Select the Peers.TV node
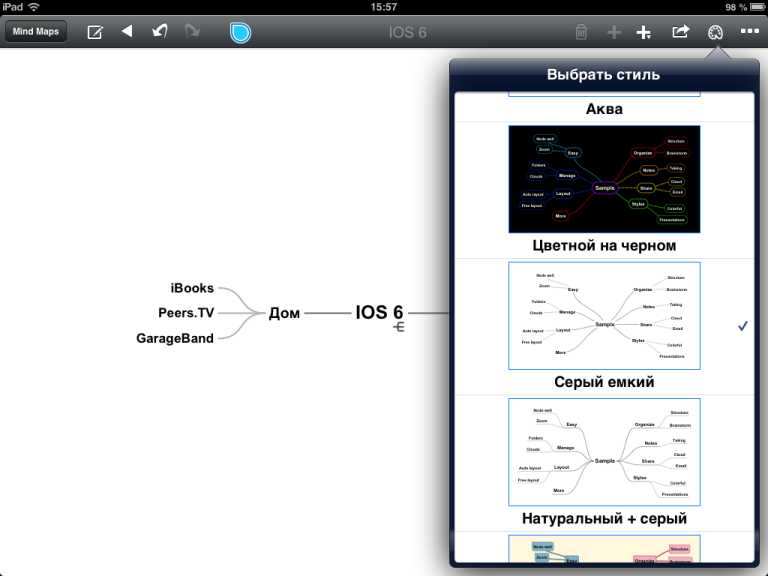 pyautogui.click(x=186, y=312)
